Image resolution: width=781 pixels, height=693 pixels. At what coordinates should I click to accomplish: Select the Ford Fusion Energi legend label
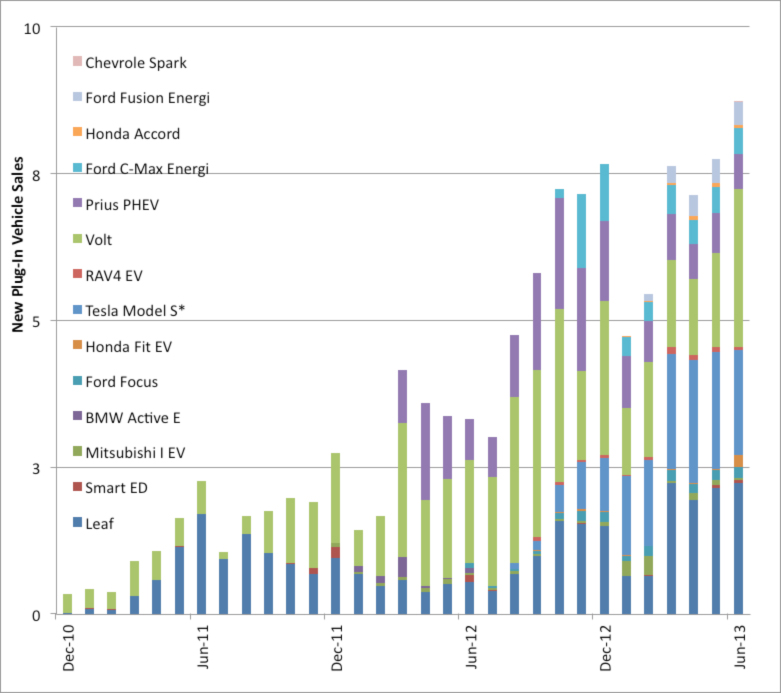147,98
